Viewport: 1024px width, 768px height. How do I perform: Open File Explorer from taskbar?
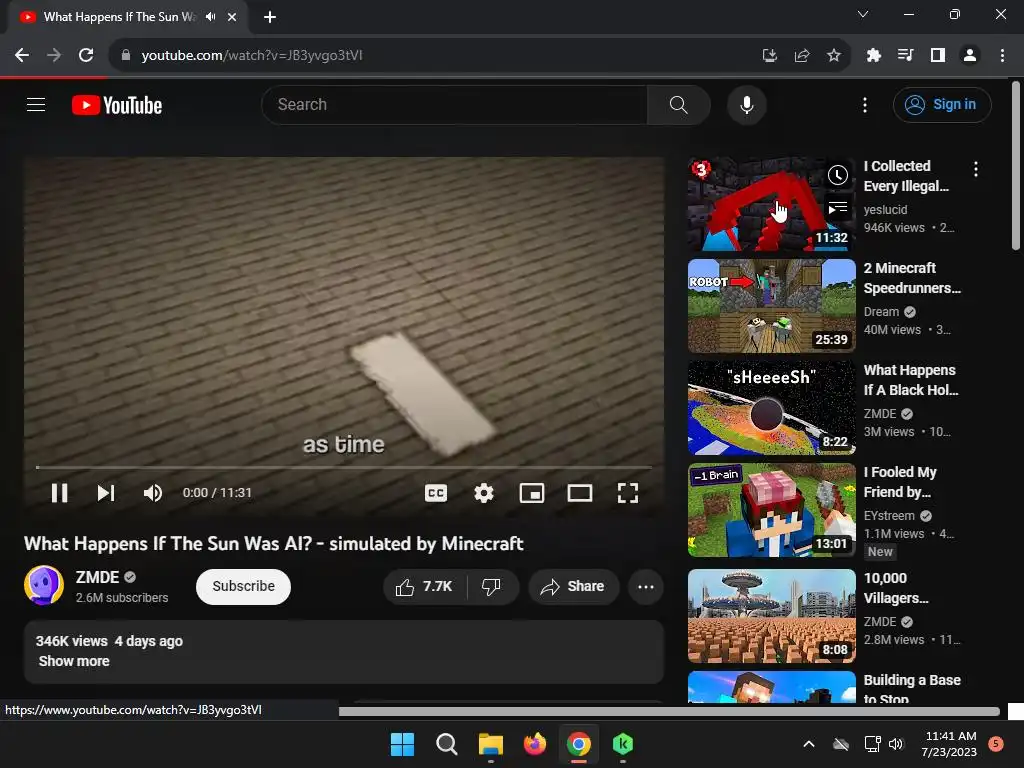tap(490, 744)
